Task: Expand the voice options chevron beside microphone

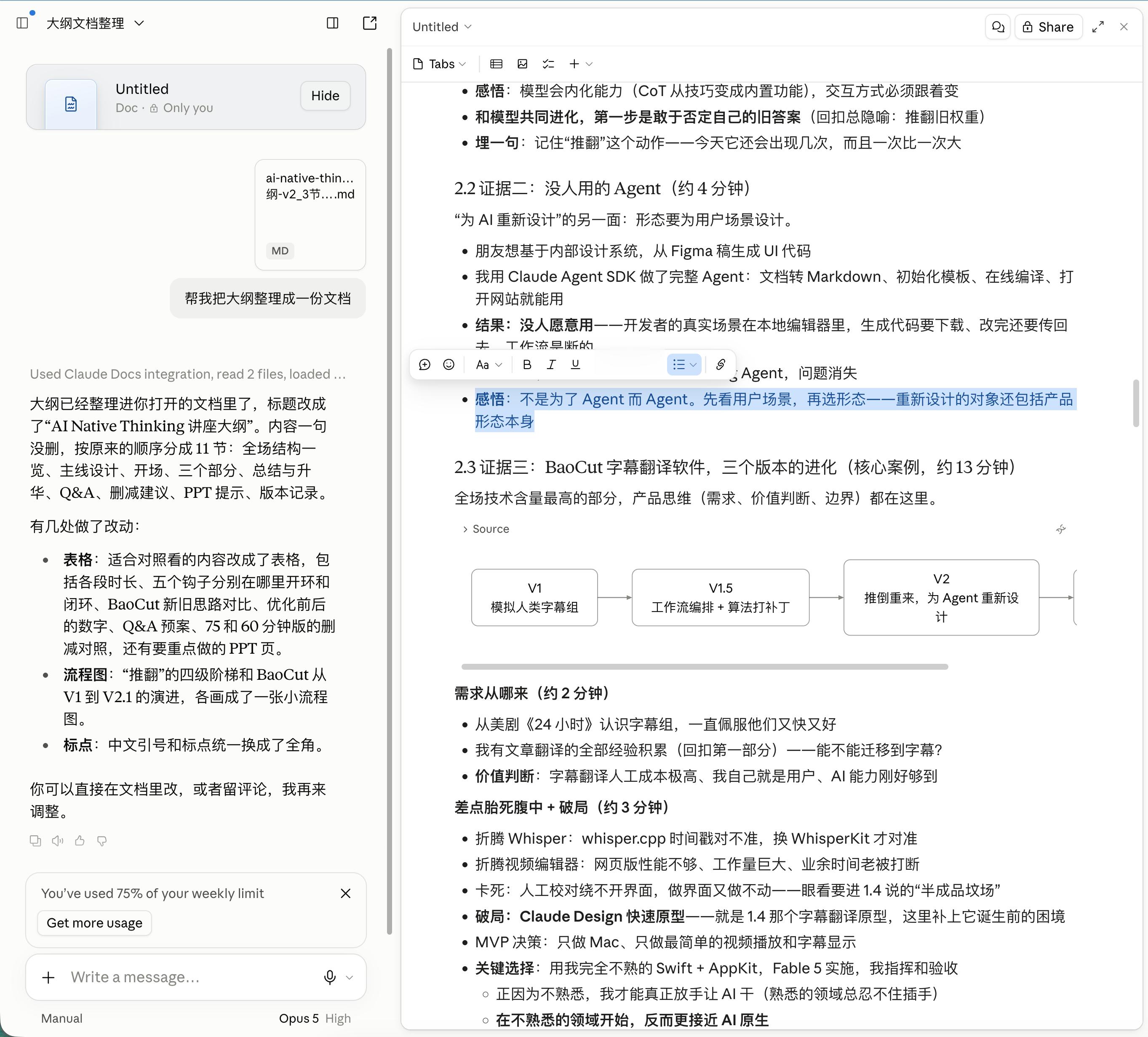Action: [x=350, y=977]
